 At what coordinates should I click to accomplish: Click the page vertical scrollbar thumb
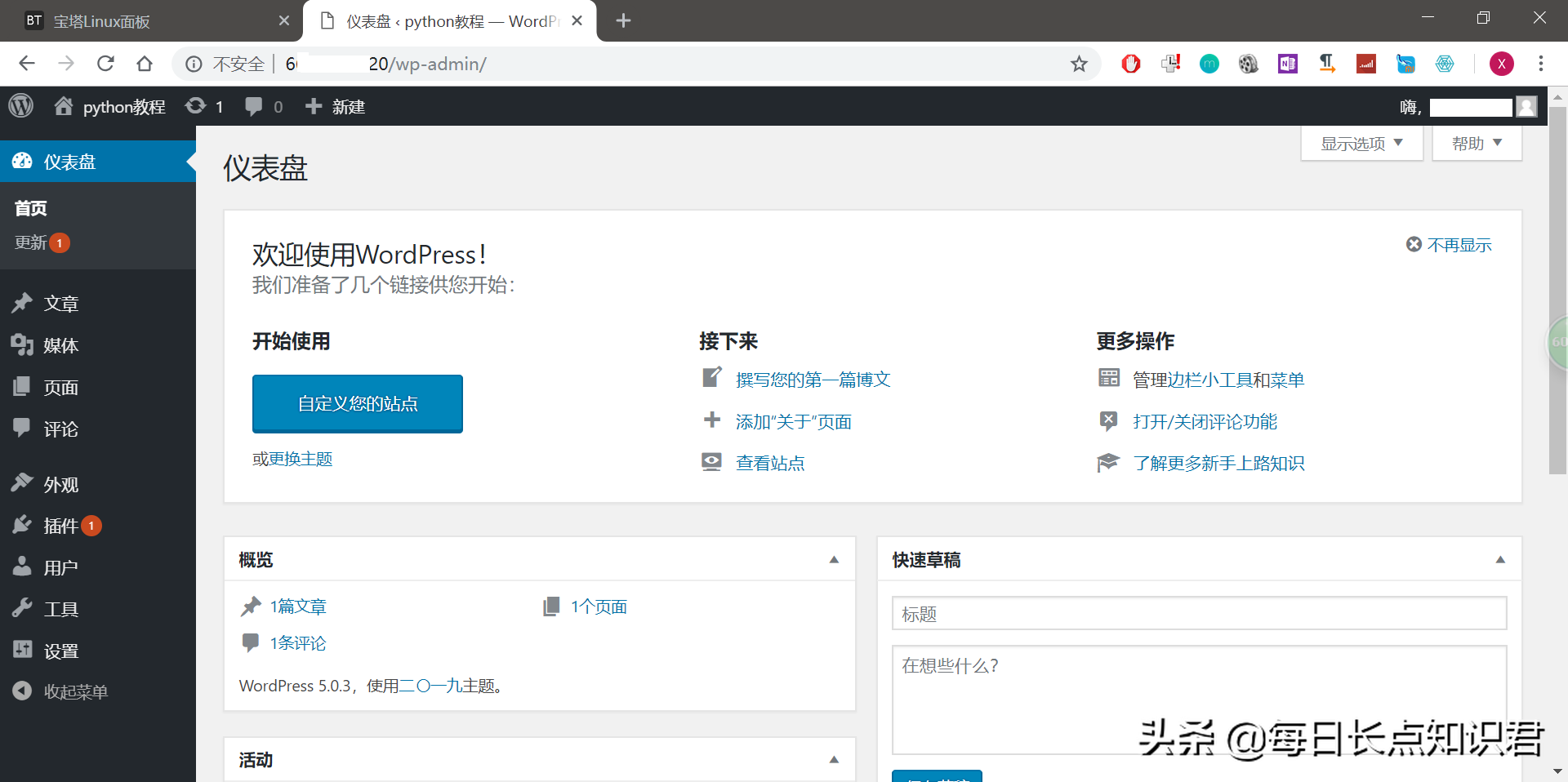pyautogui.click(x=1558, y=290)
